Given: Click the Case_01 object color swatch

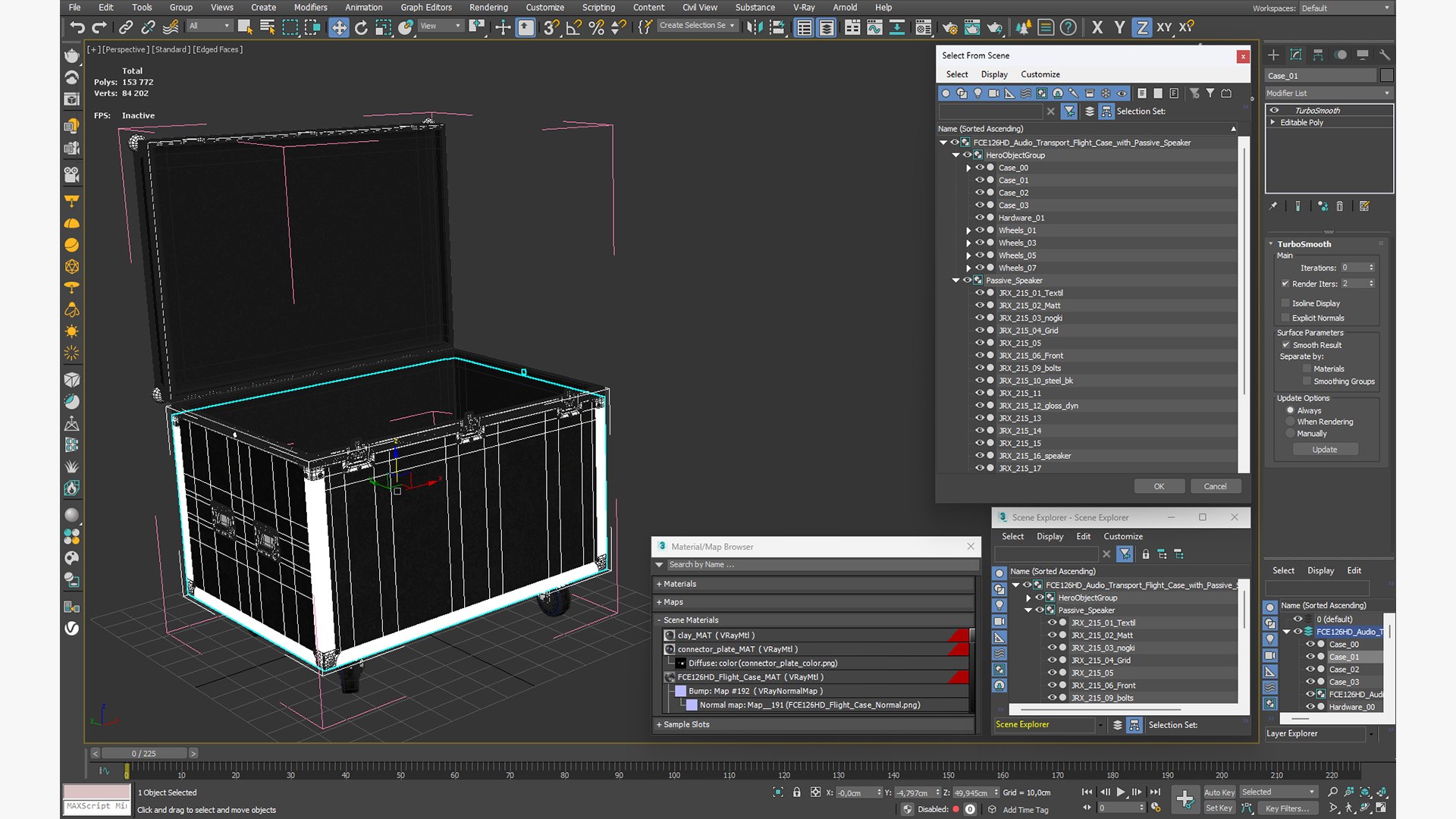Looking at the screenshot, I should [1386, 75].
